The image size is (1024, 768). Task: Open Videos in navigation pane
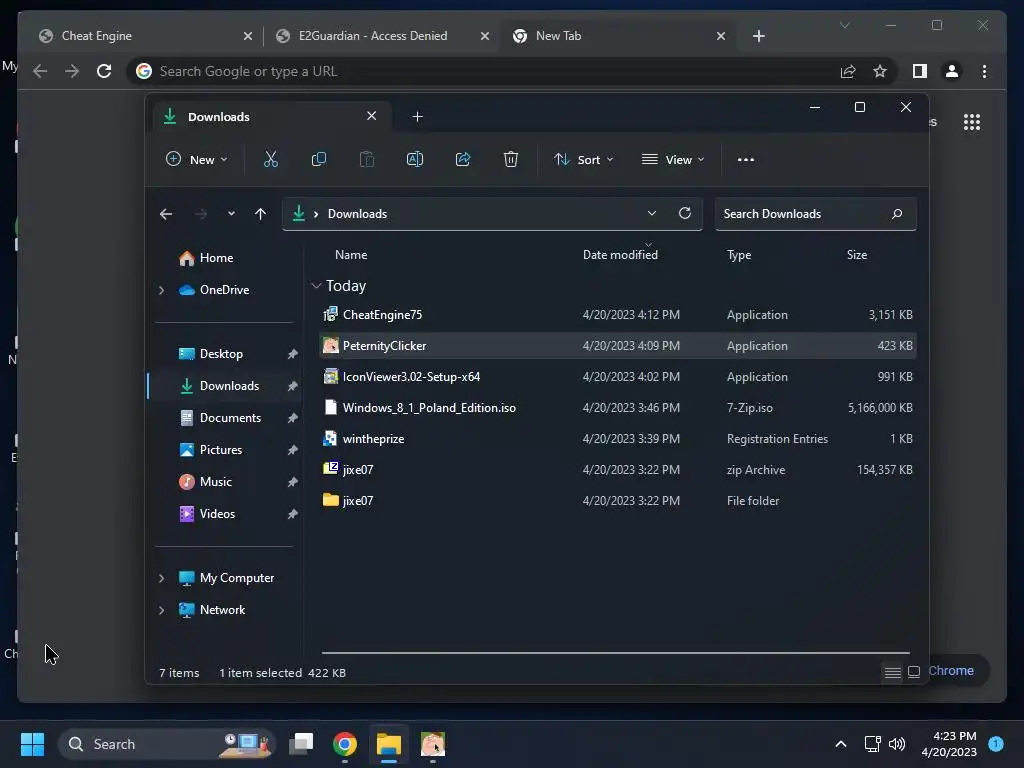pos(217,514)
